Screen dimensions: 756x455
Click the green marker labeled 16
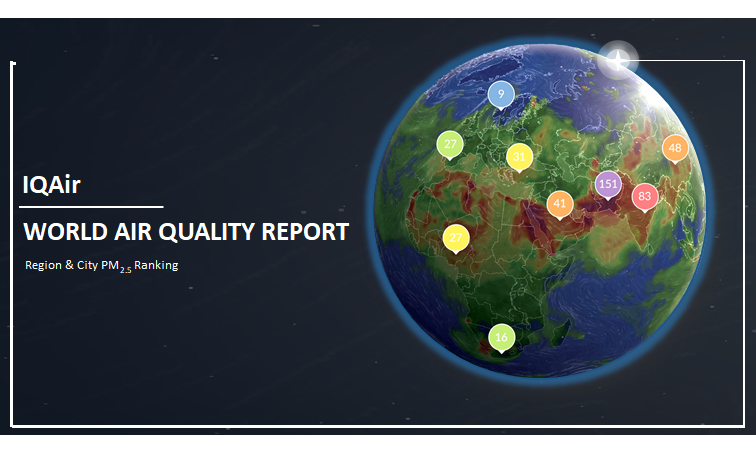coord(501,337)
